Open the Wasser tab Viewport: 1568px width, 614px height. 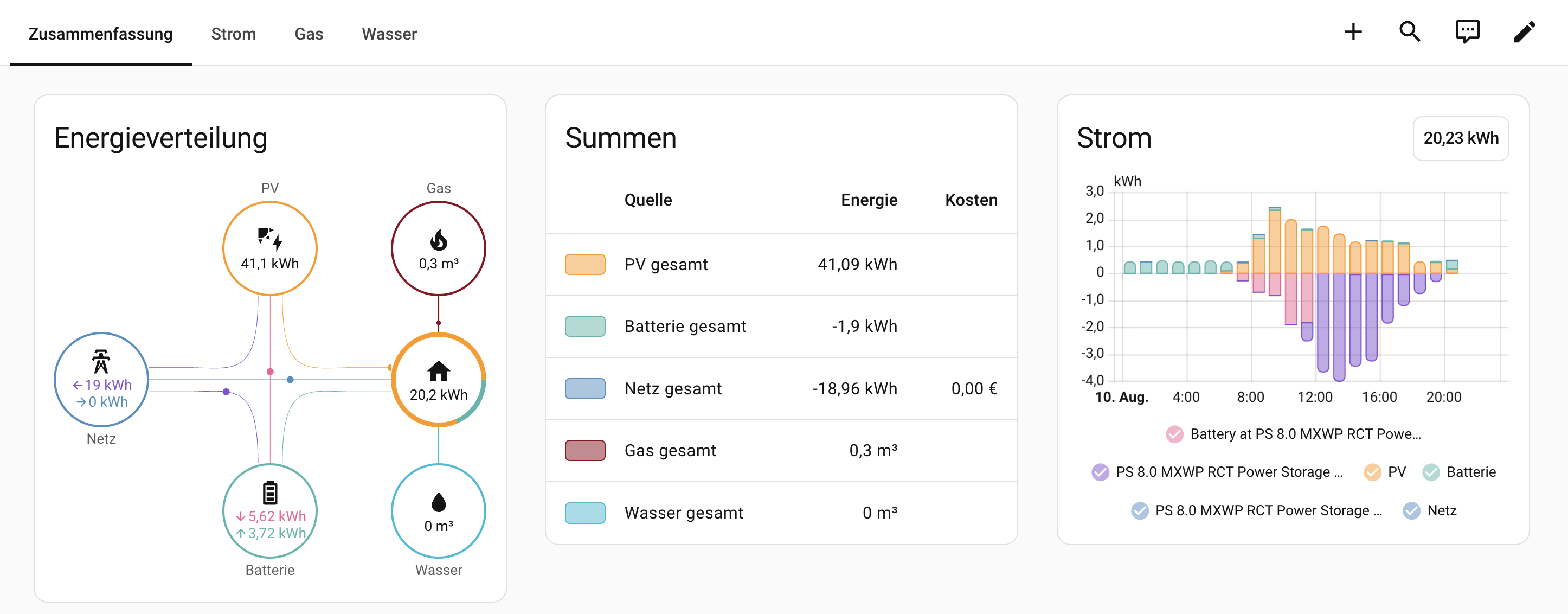click(389, 34)
